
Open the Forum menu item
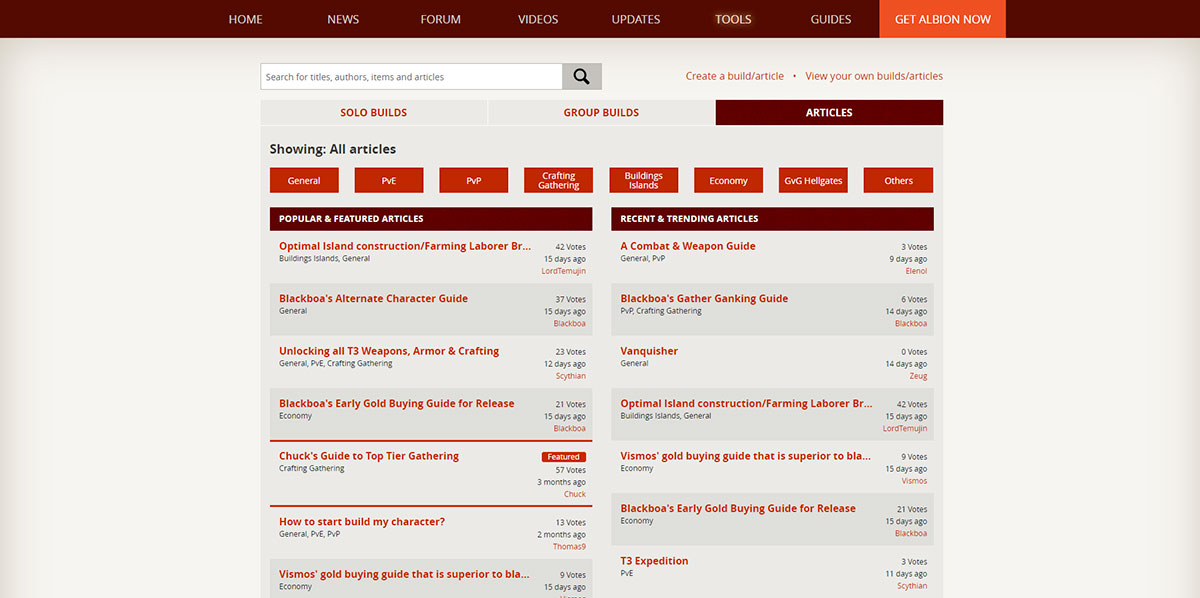click(441, 19)
